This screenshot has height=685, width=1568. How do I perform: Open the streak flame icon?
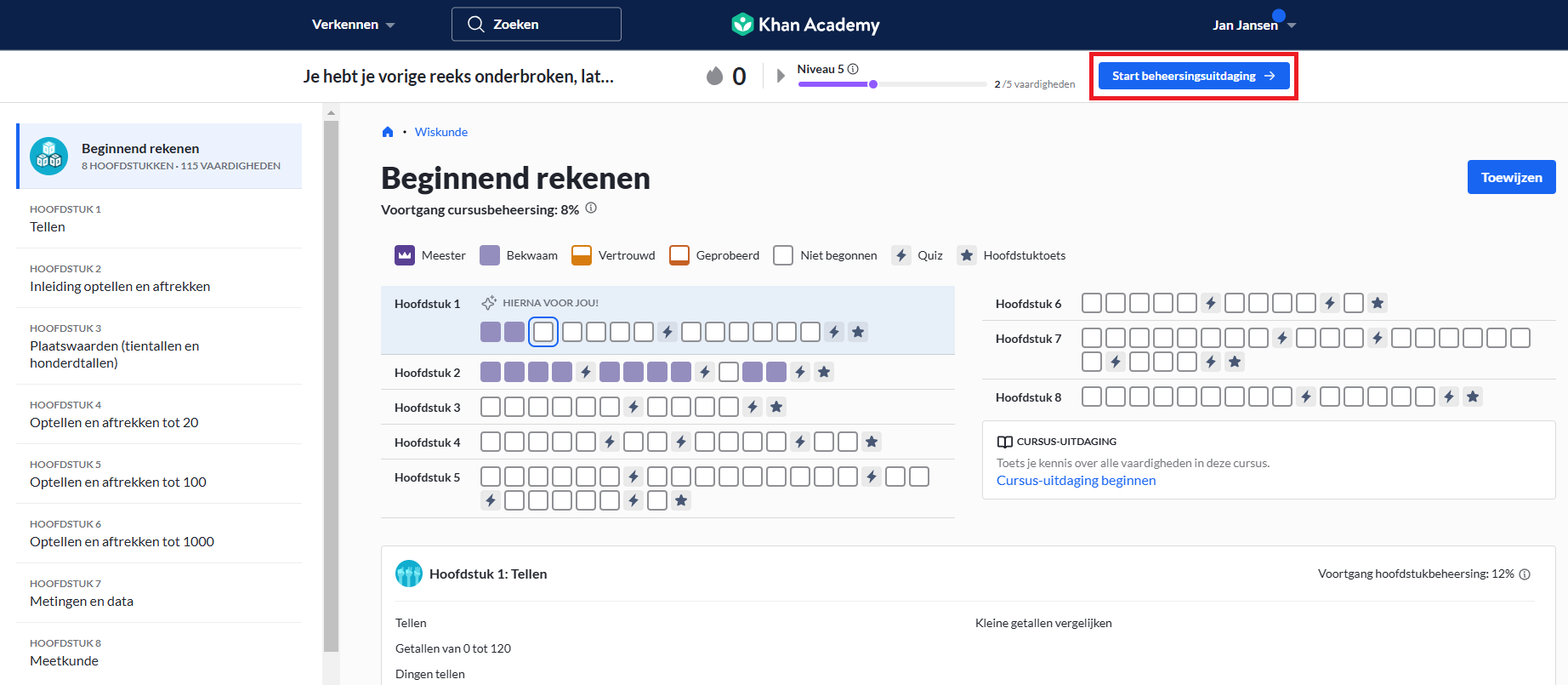point(715,76)
